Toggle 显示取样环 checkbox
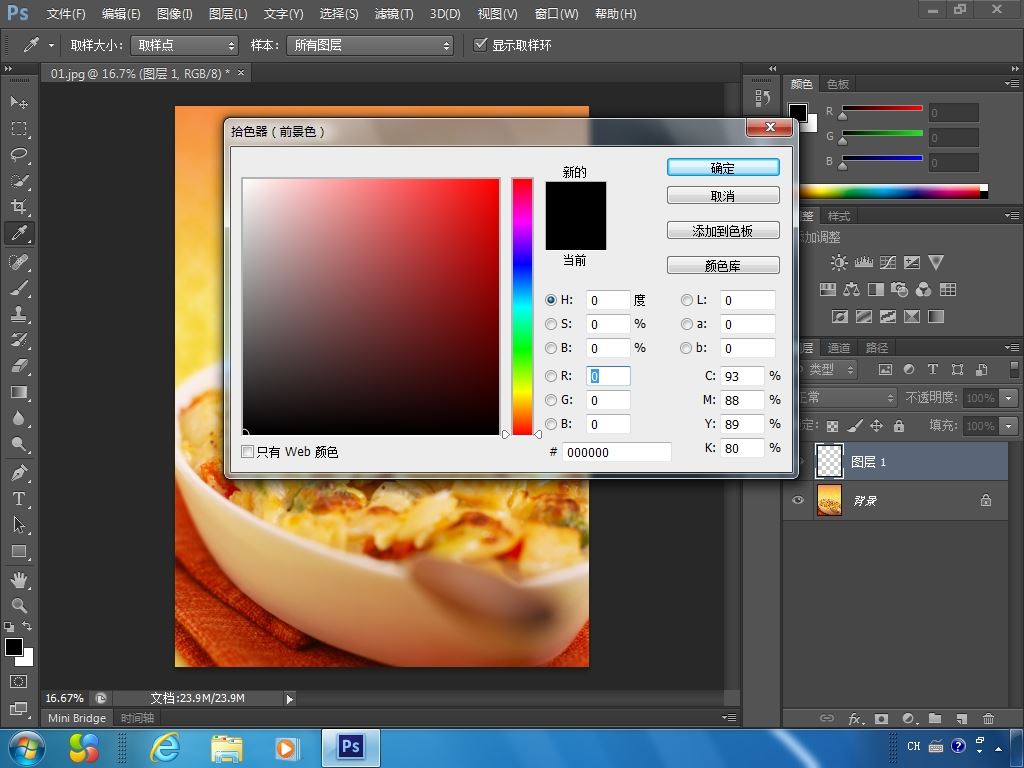Screen dimensions: 1024x768 pos(480,44)
